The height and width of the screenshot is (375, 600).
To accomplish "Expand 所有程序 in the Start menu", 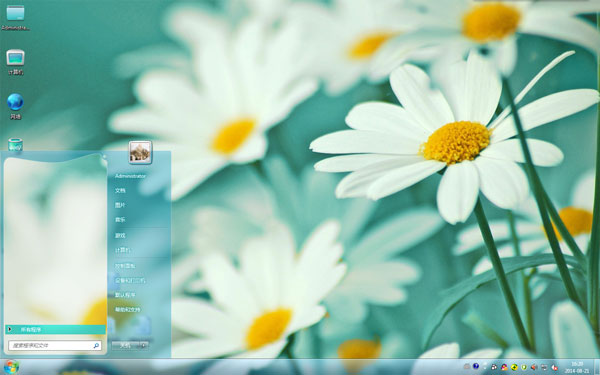I will (55, 329).
